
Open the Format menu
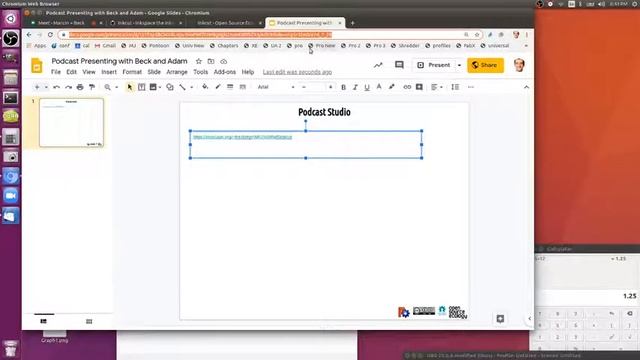pyautogui.click(x=132, y=72)
